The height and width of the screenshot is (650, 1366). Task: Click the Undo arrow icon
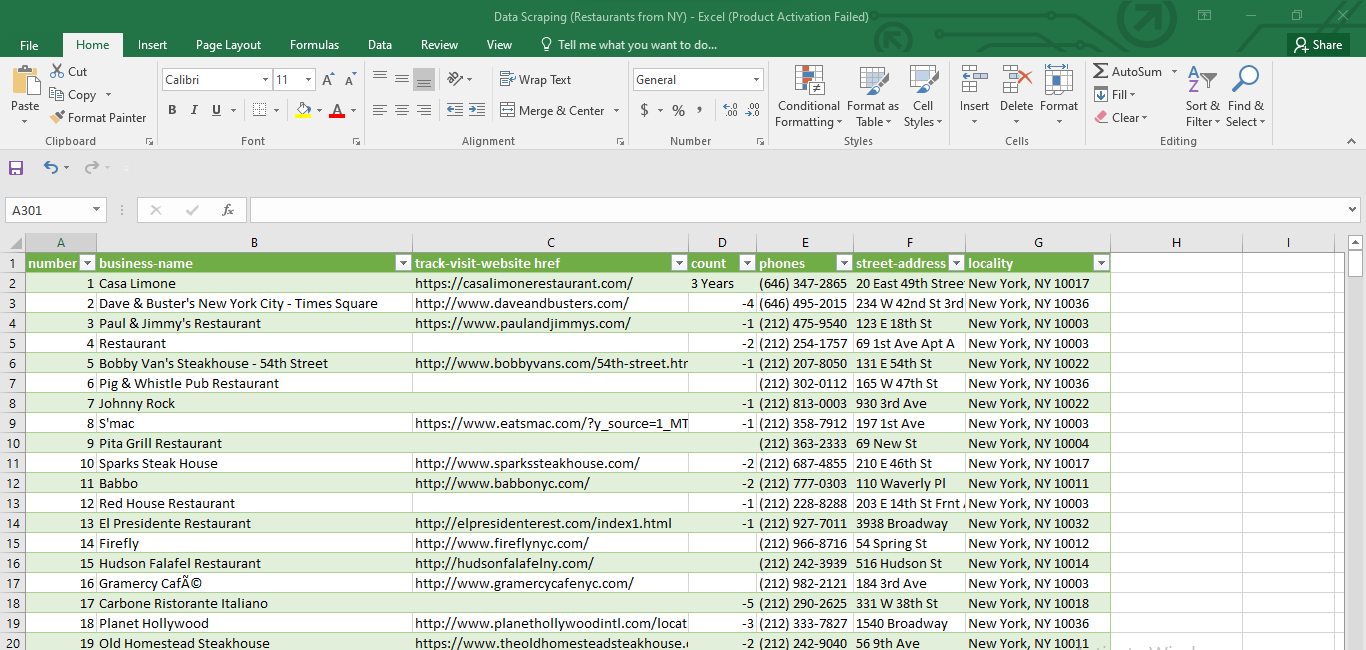click(x=51, y=168)
